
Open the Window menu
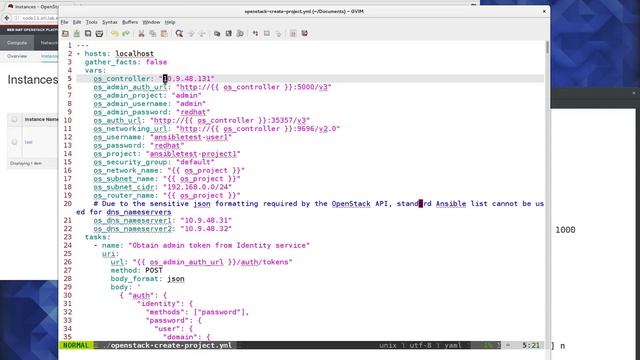pos(151,22)
